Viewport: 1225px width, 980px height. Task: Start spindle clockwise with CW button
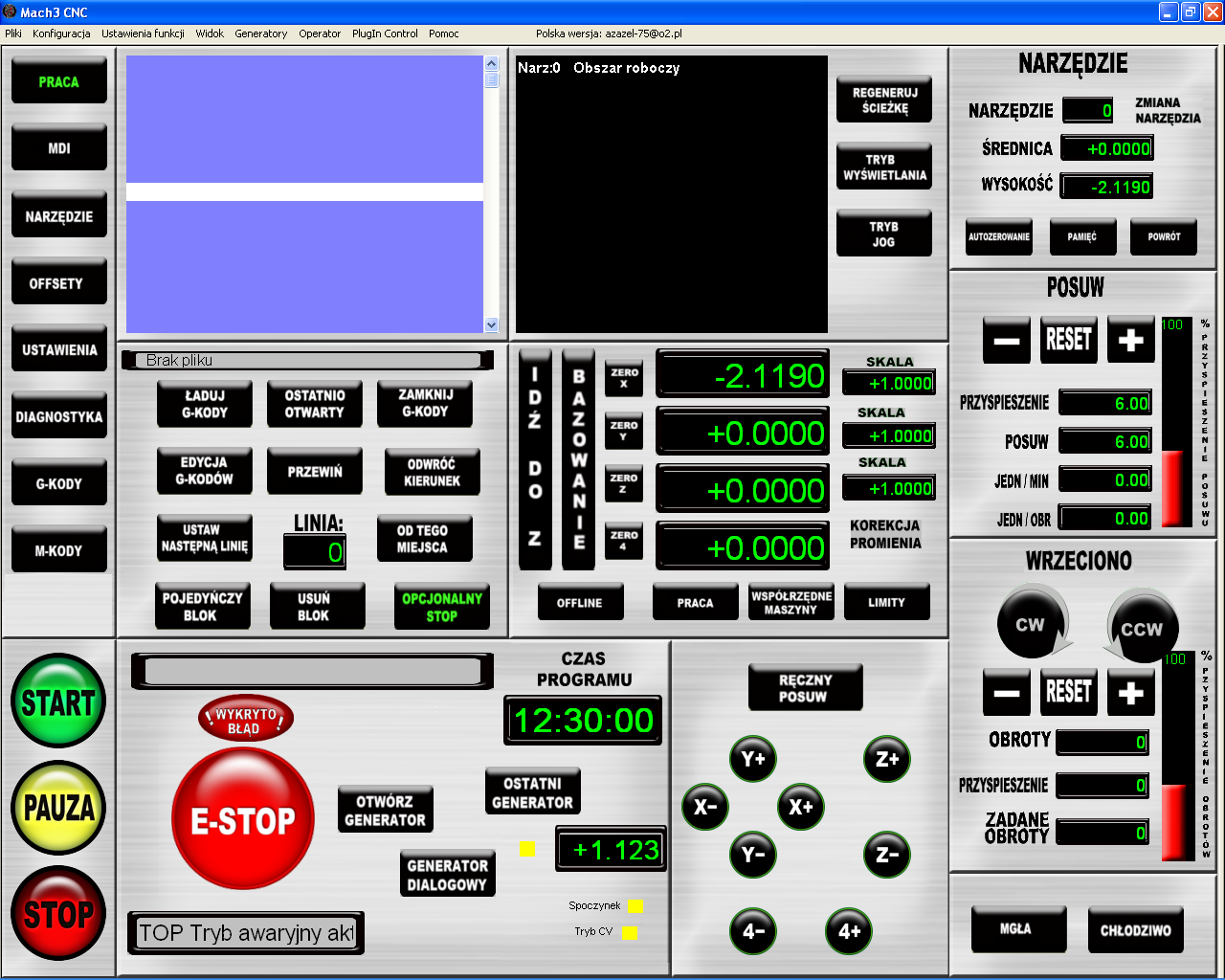[x=1031, y=624]
